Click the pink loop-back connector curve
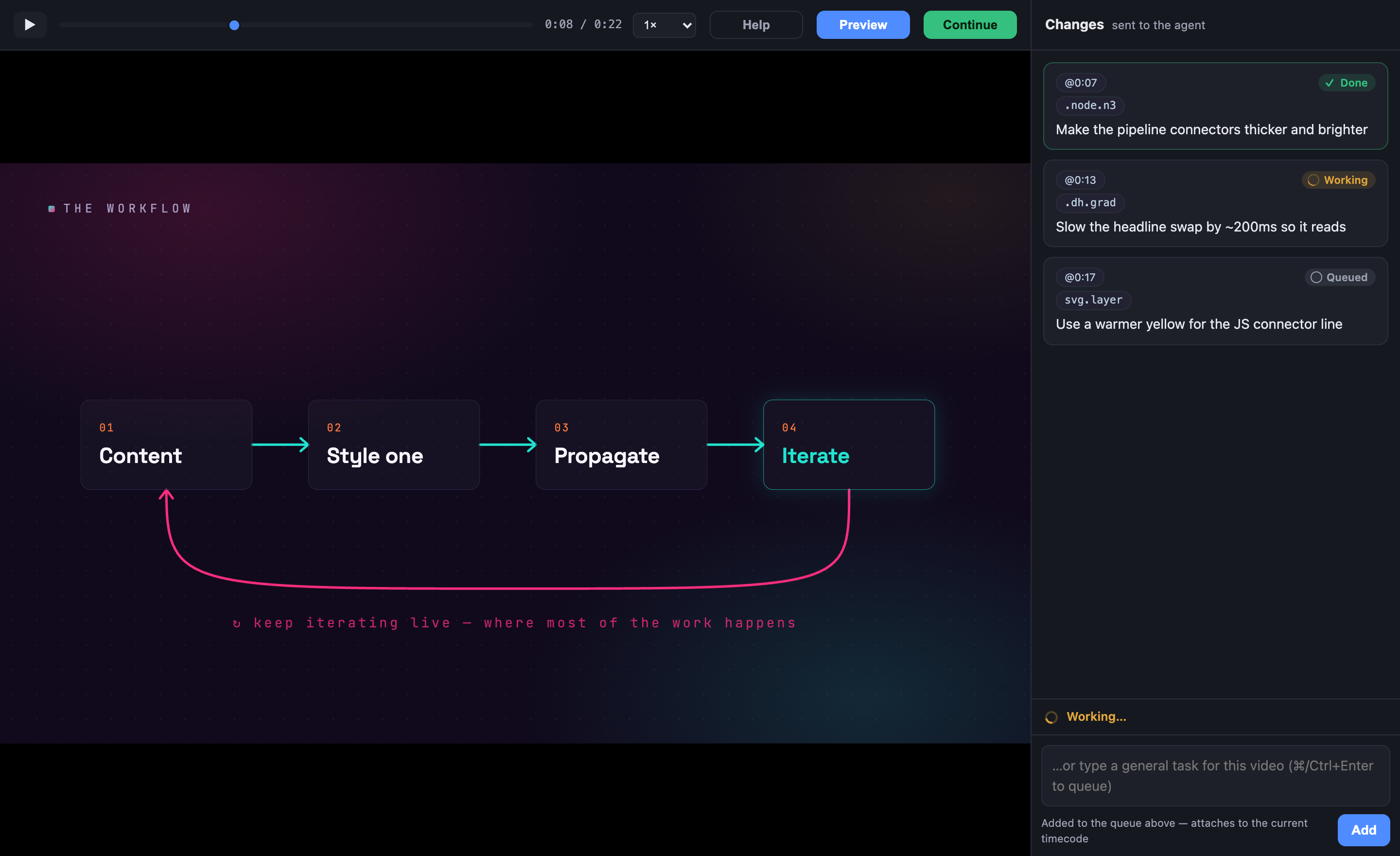Viewport: 1400px width, 856px height. [507, 588]
